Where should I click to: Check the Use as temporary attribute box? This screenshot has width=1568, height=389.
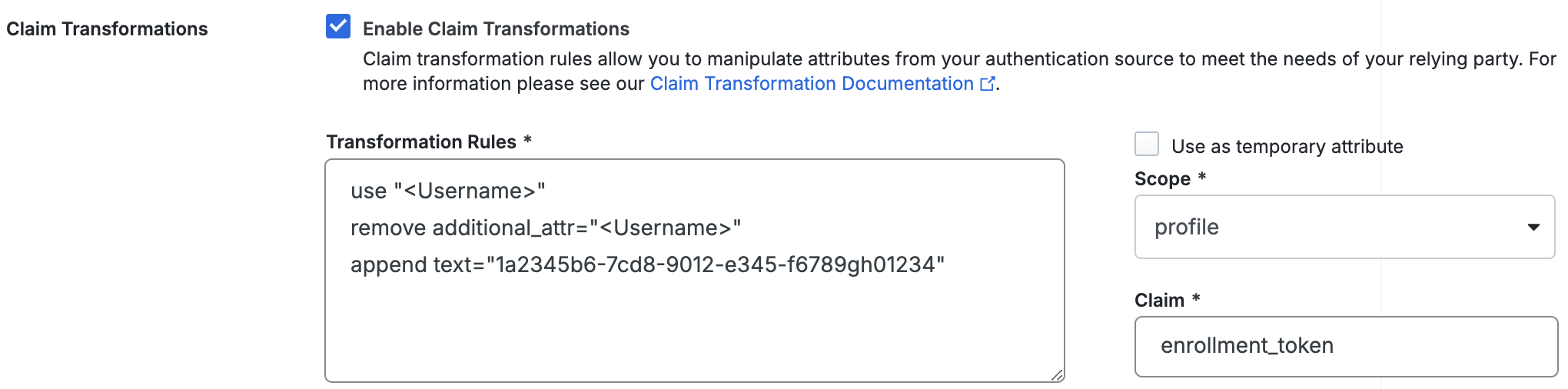click(1147, 145)
